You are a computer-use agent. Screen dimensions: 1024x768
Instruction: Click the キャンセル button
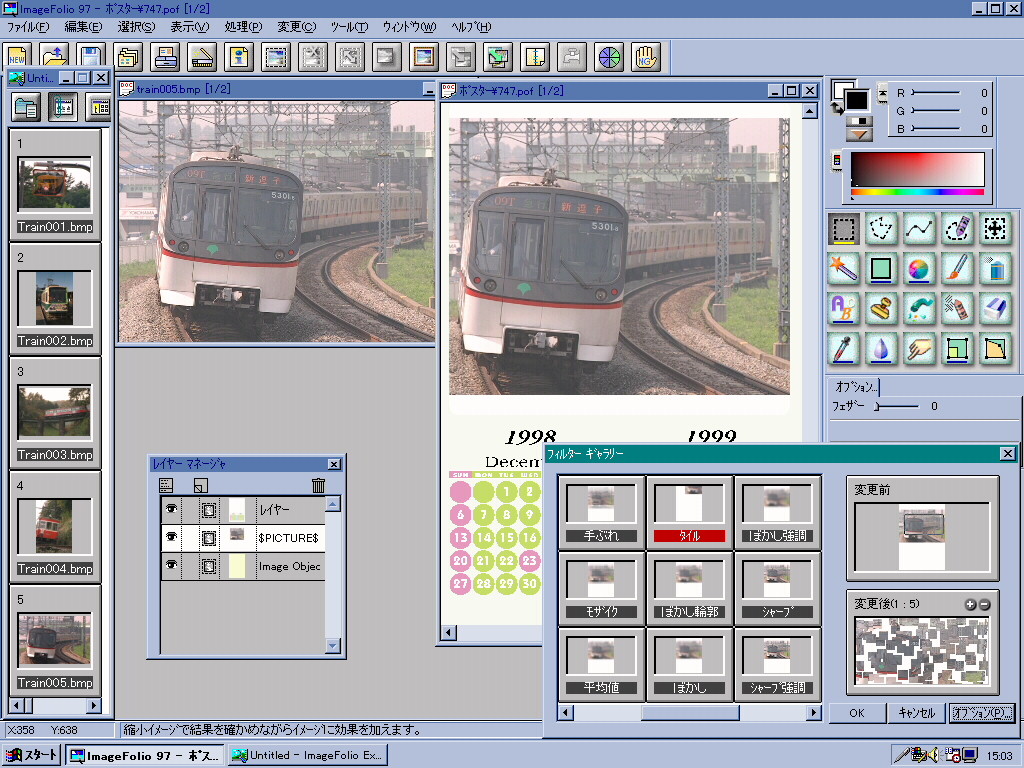[x=916, y=713]
